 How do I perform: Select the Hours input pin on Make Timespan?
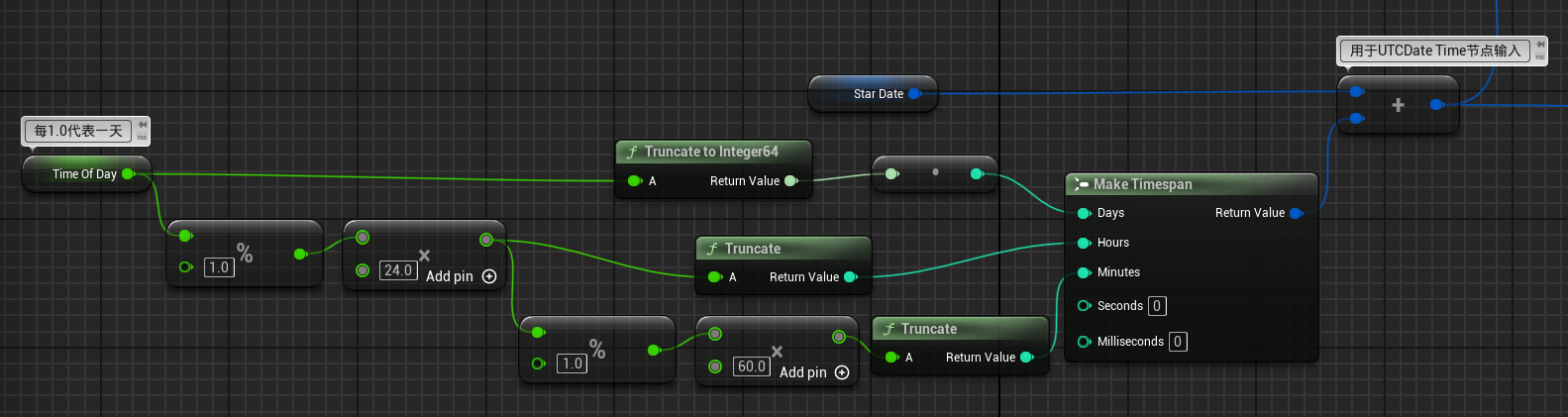tap(1084, 243)
